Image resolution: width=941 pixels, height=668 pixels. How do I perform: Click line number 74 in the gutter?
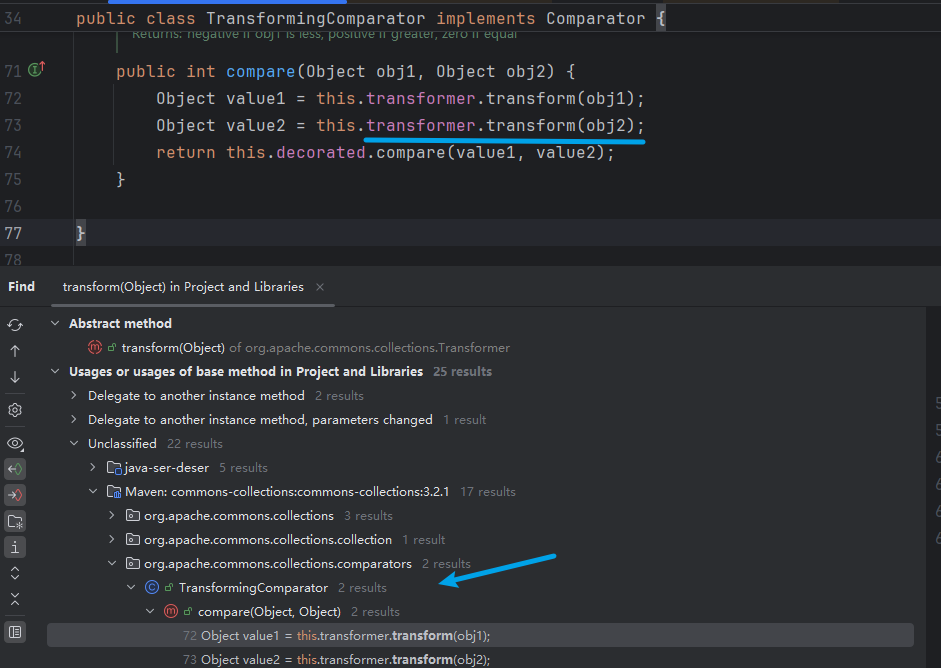(x=13, y=152)
